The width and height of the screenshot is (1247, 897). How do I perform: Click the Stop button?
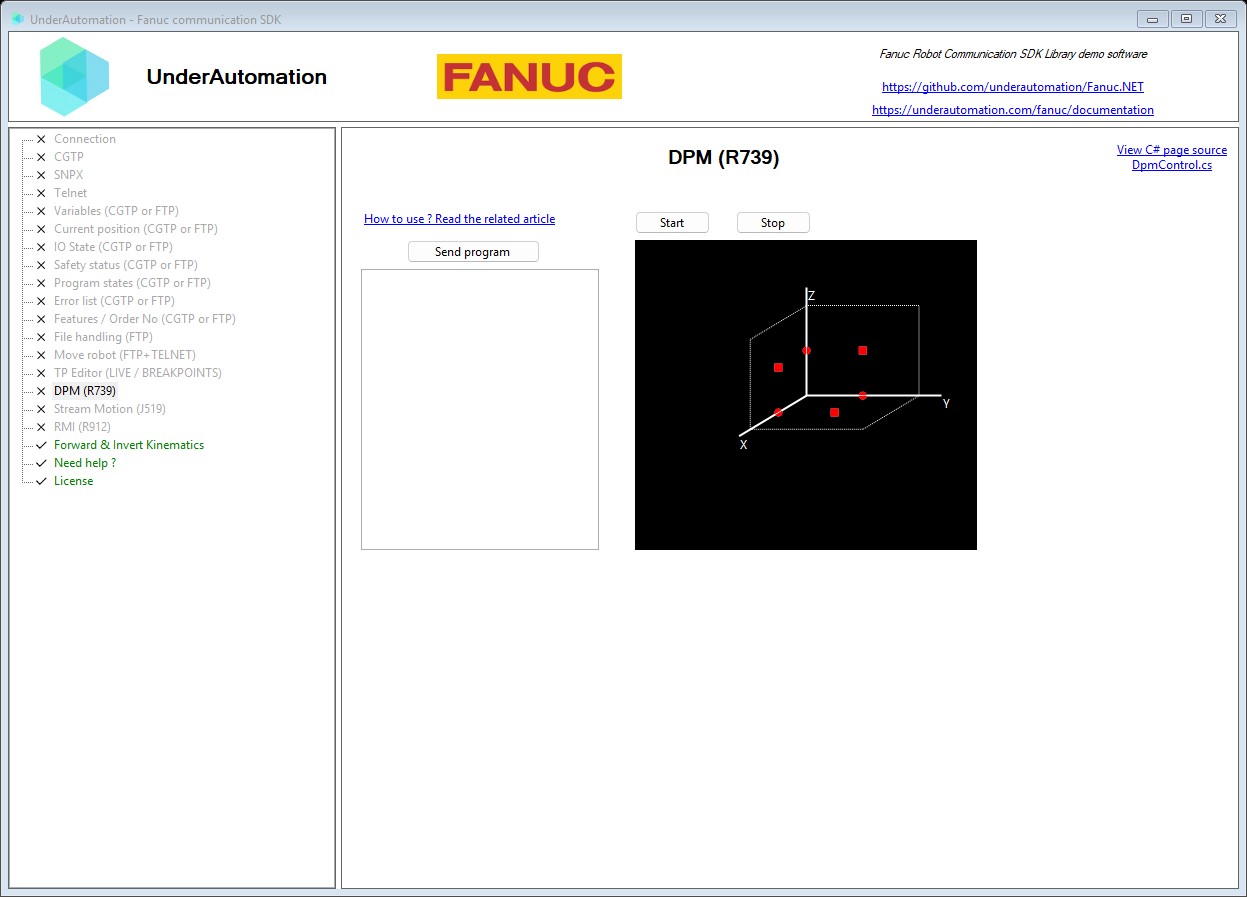pyautogui.click(x=773, y=223)
